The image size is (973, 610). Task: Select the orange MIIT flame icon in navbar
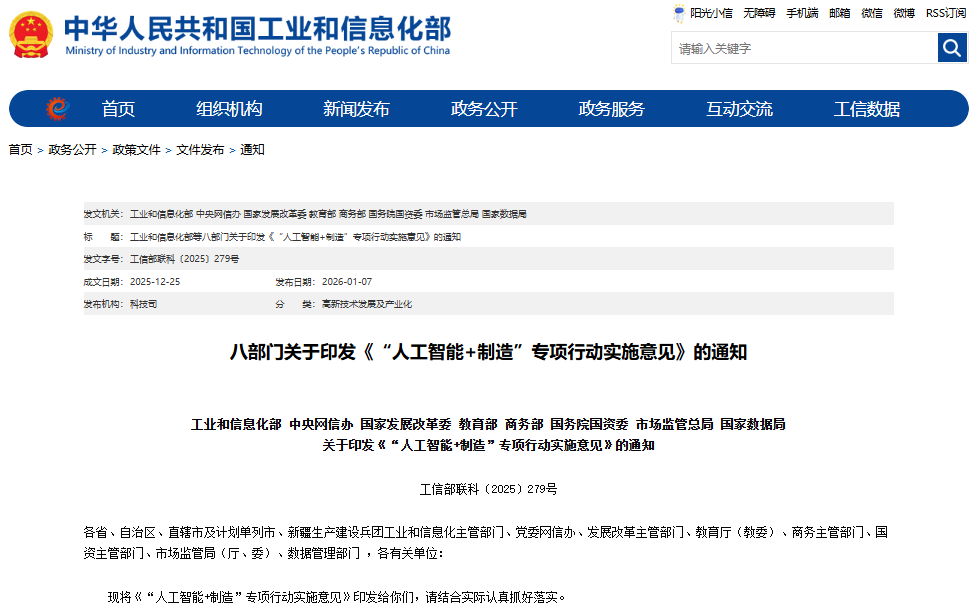[58, 108]
